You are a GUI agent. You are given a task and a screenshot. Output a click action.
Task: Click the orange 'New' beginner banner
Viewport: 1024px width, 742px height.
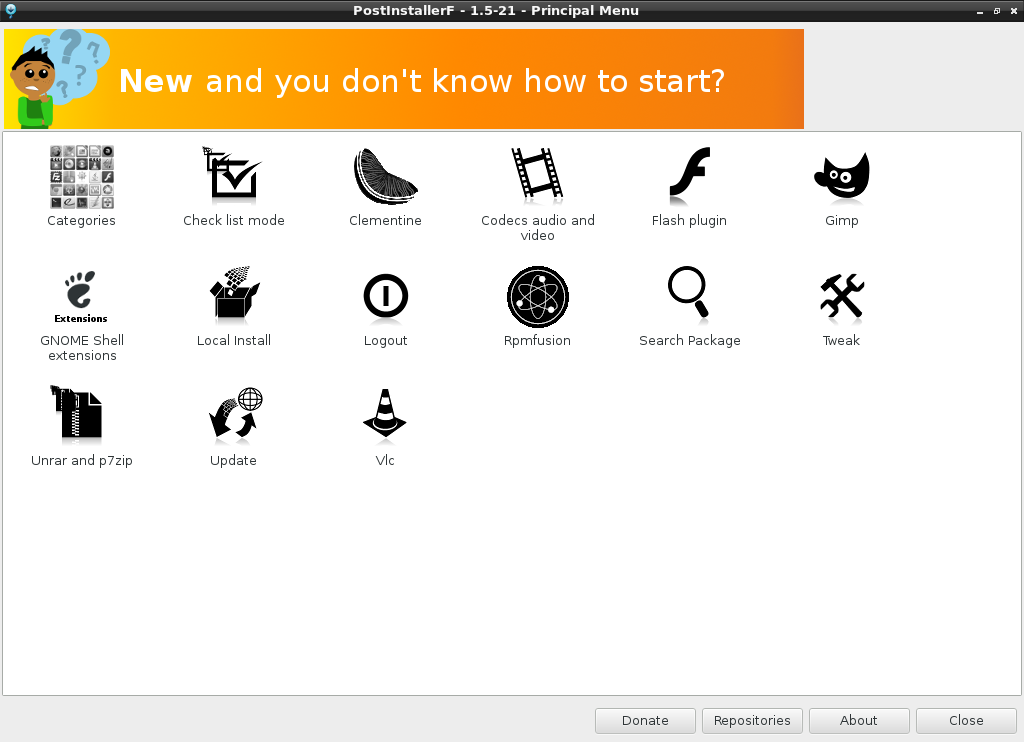[x=404, y=79]
